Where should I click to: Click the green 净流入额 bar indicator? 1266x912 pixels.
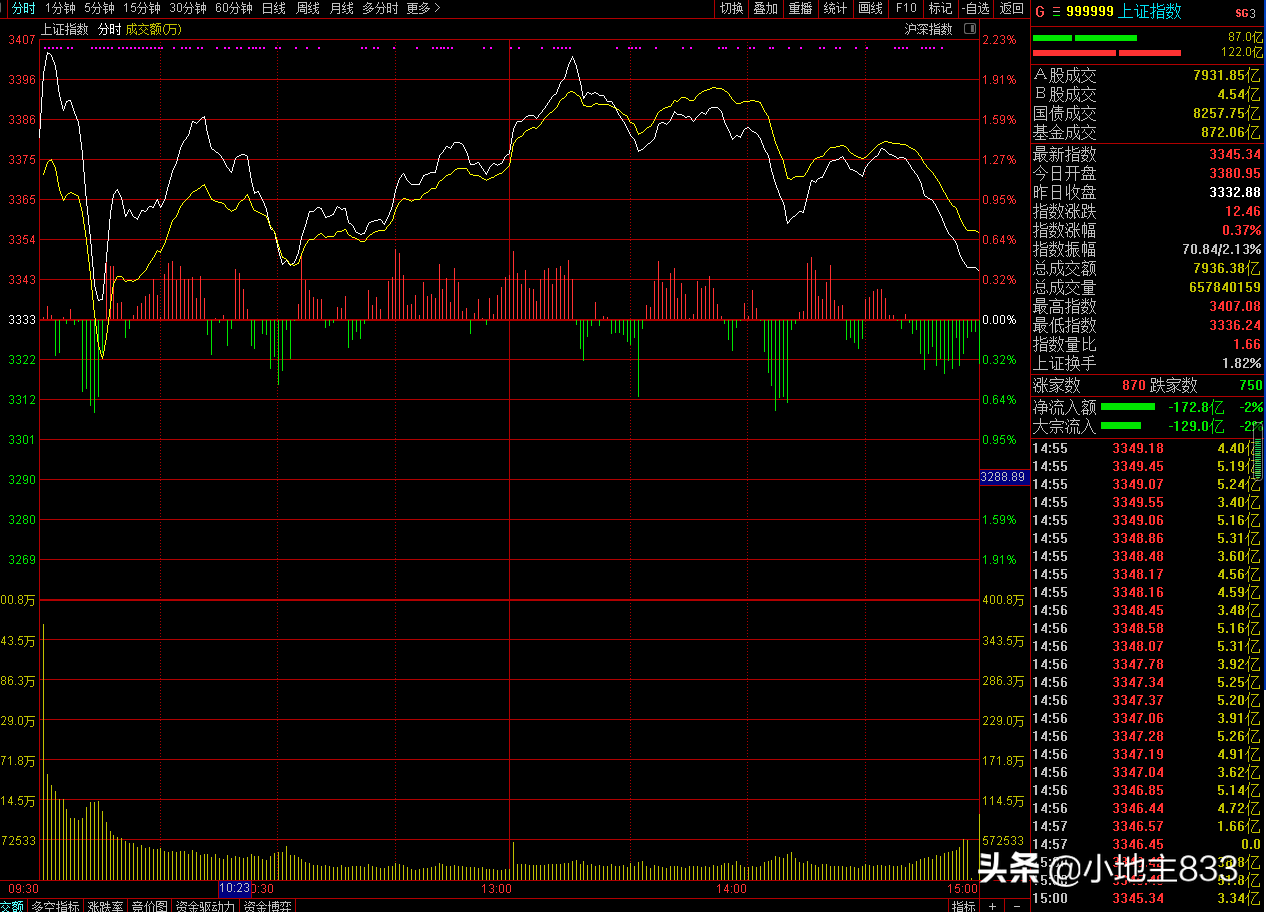tap(1127, 407)
